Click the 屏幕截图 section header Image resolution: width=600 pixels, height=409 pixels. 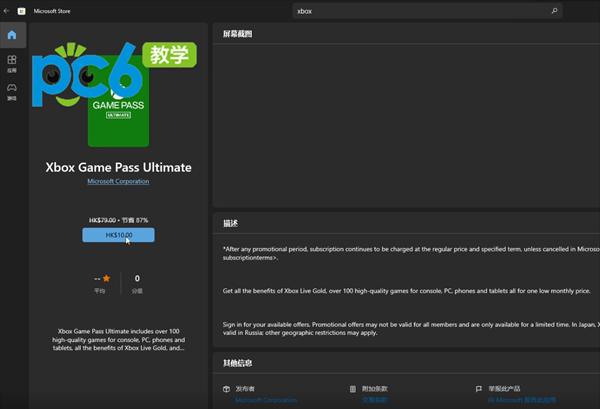(x=238, y=34)
